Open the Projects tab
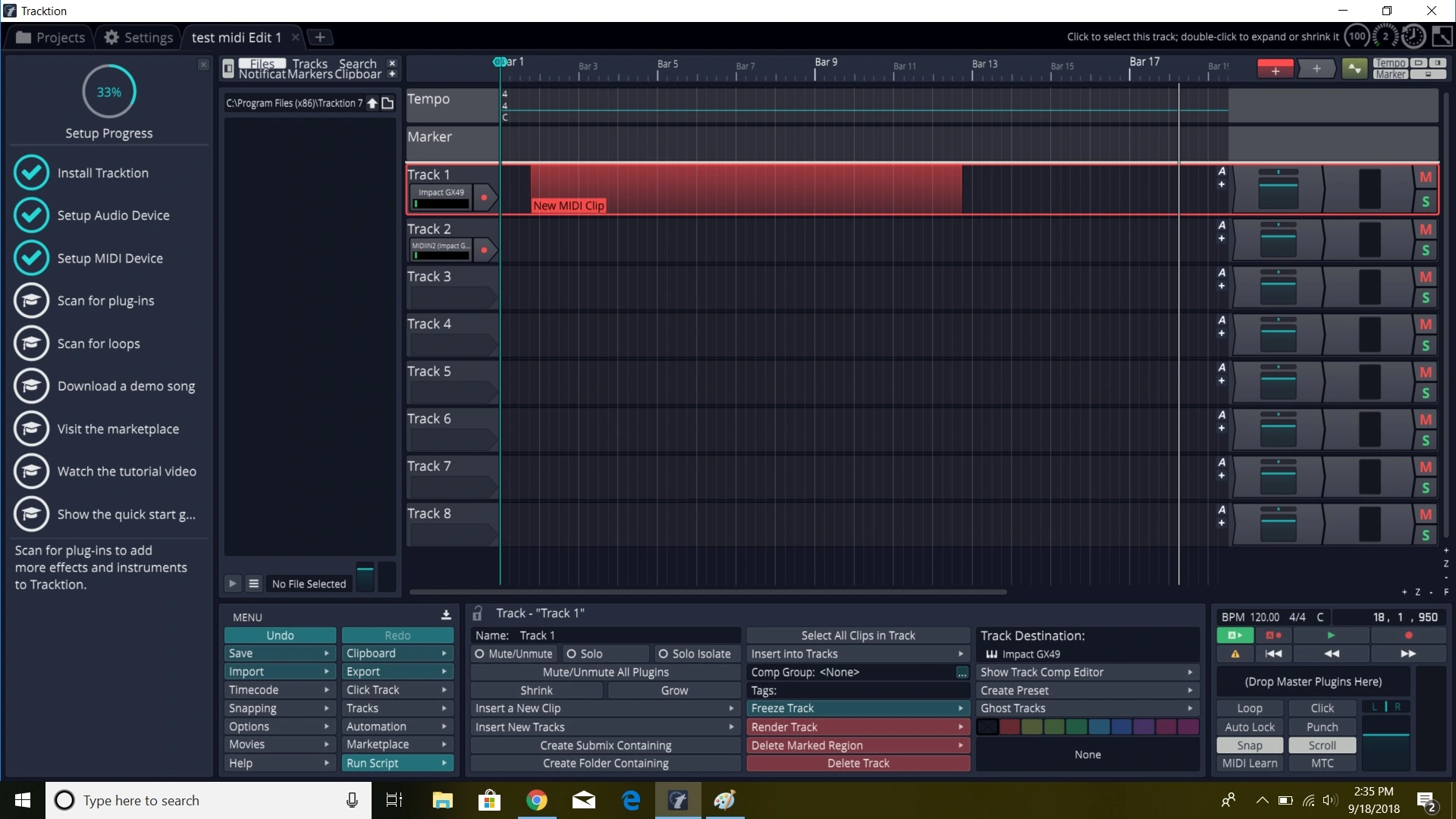Screen dimensions: 1456x819 click(x=50, y=37)
